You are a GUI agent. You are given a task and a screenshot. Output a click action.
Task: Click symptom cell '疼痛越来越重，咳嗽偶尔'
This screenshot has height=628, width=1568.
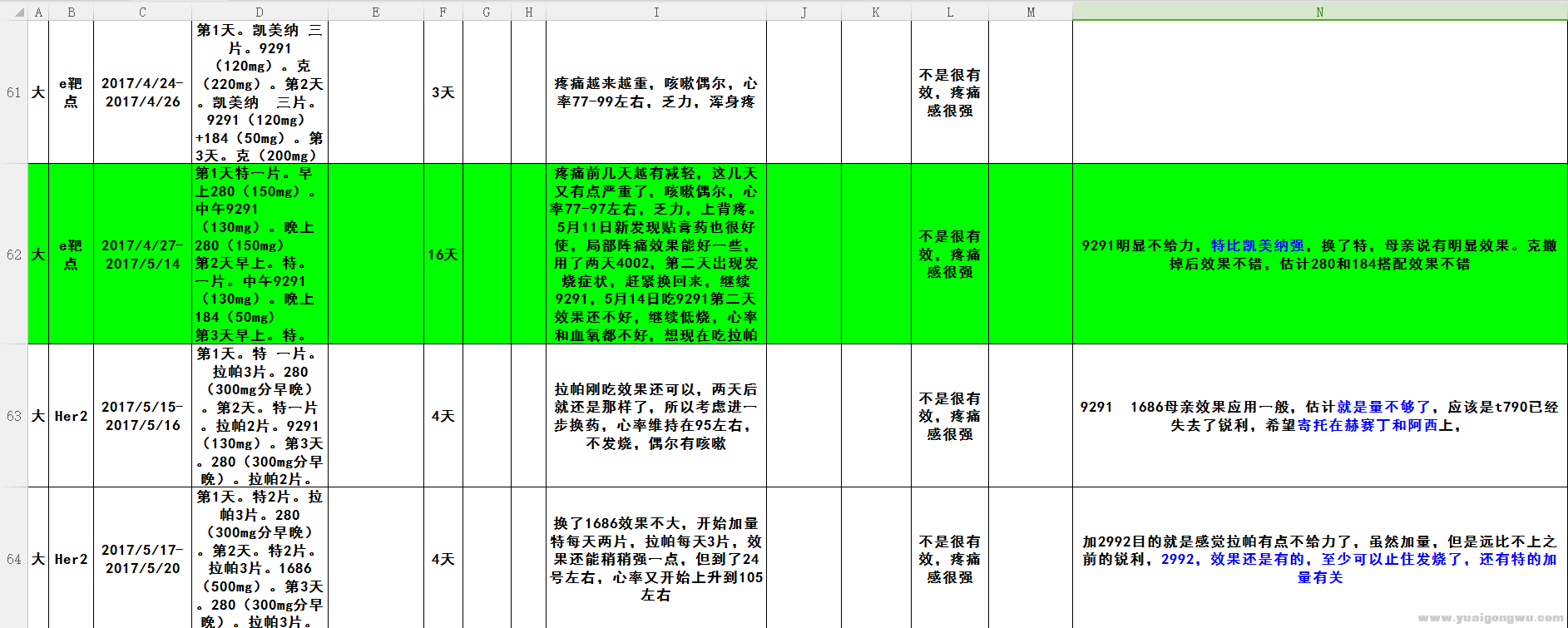pyautogui.click(x=656, y=92)
